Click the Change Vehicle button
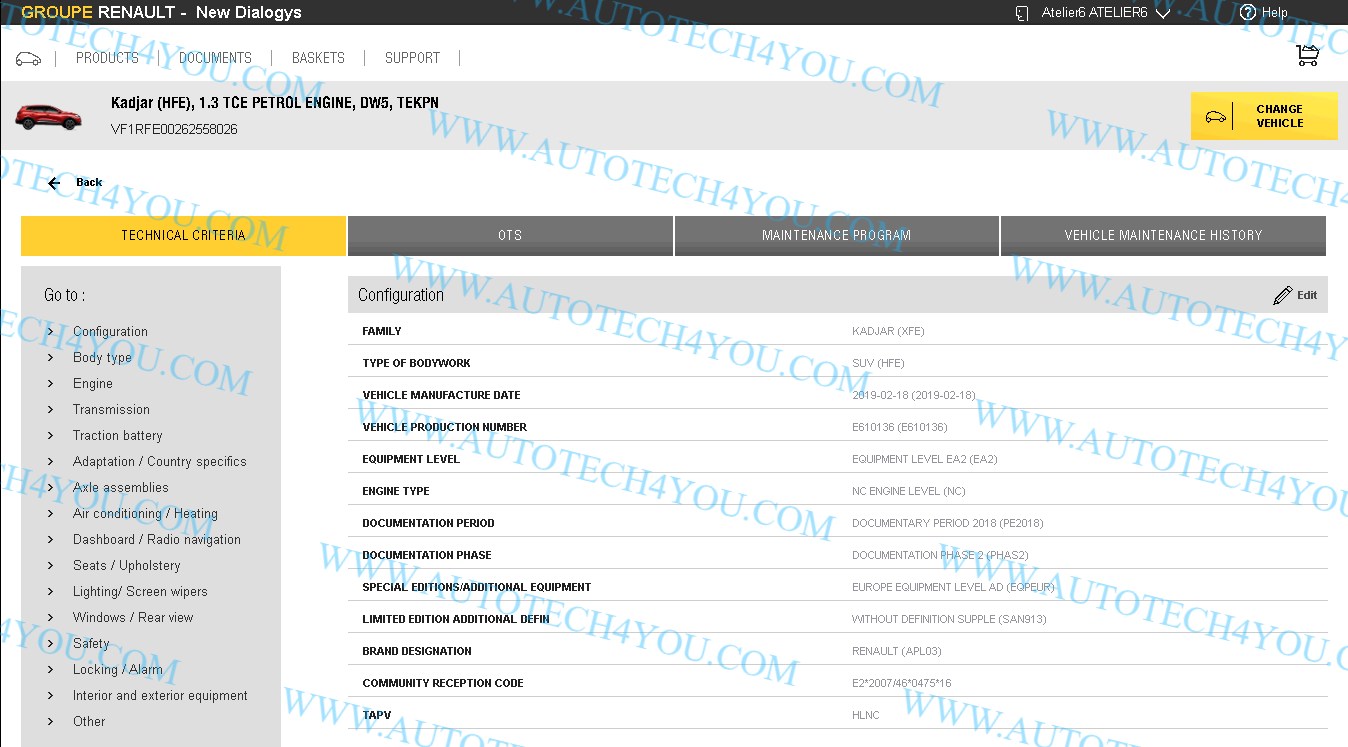This screenshot has width=1348, height=747. pyautogui.click(x=1279, y=115)
